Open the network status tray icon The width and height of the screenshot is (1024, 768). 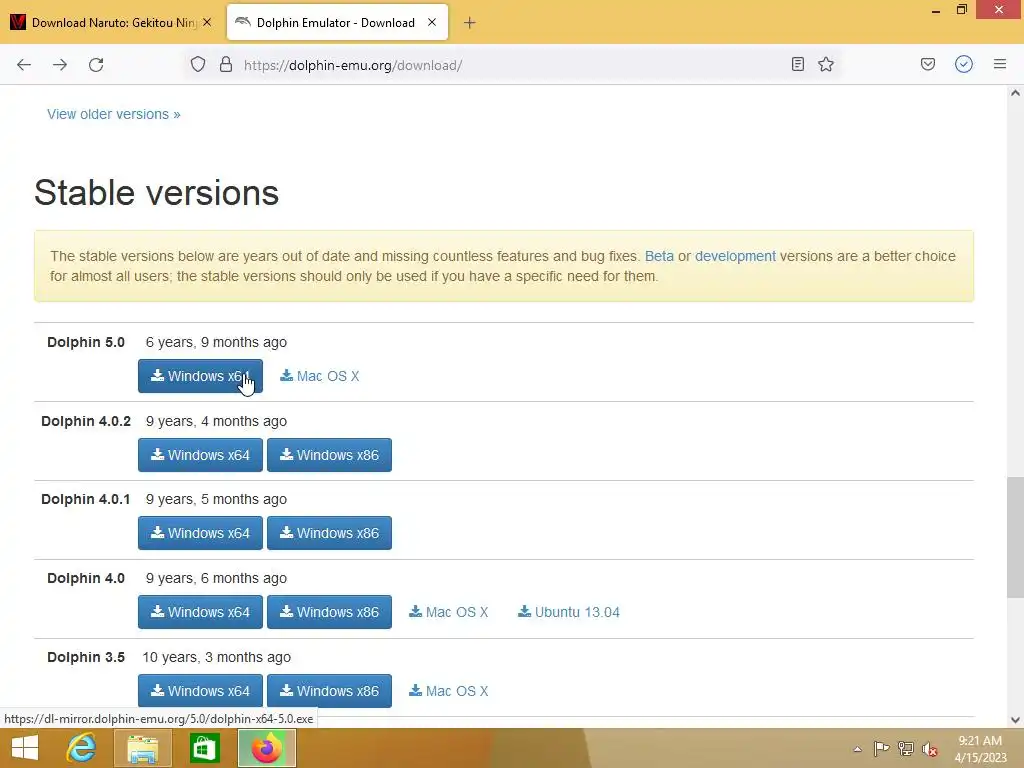(906, 748)
